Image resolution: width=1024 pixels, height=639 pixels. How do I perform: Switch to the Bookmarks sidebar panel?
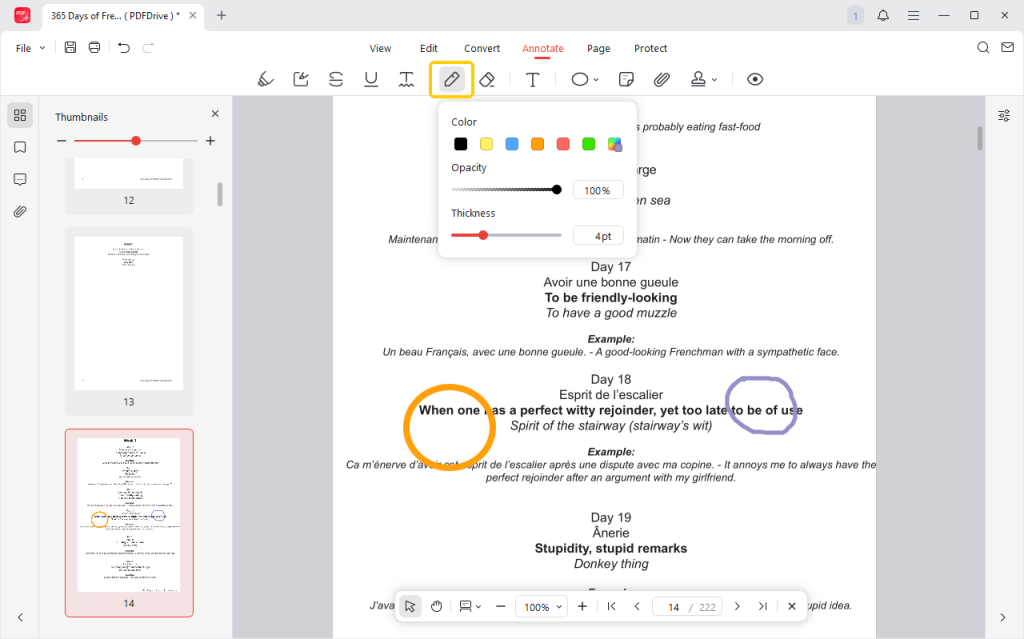coord(20,147)
